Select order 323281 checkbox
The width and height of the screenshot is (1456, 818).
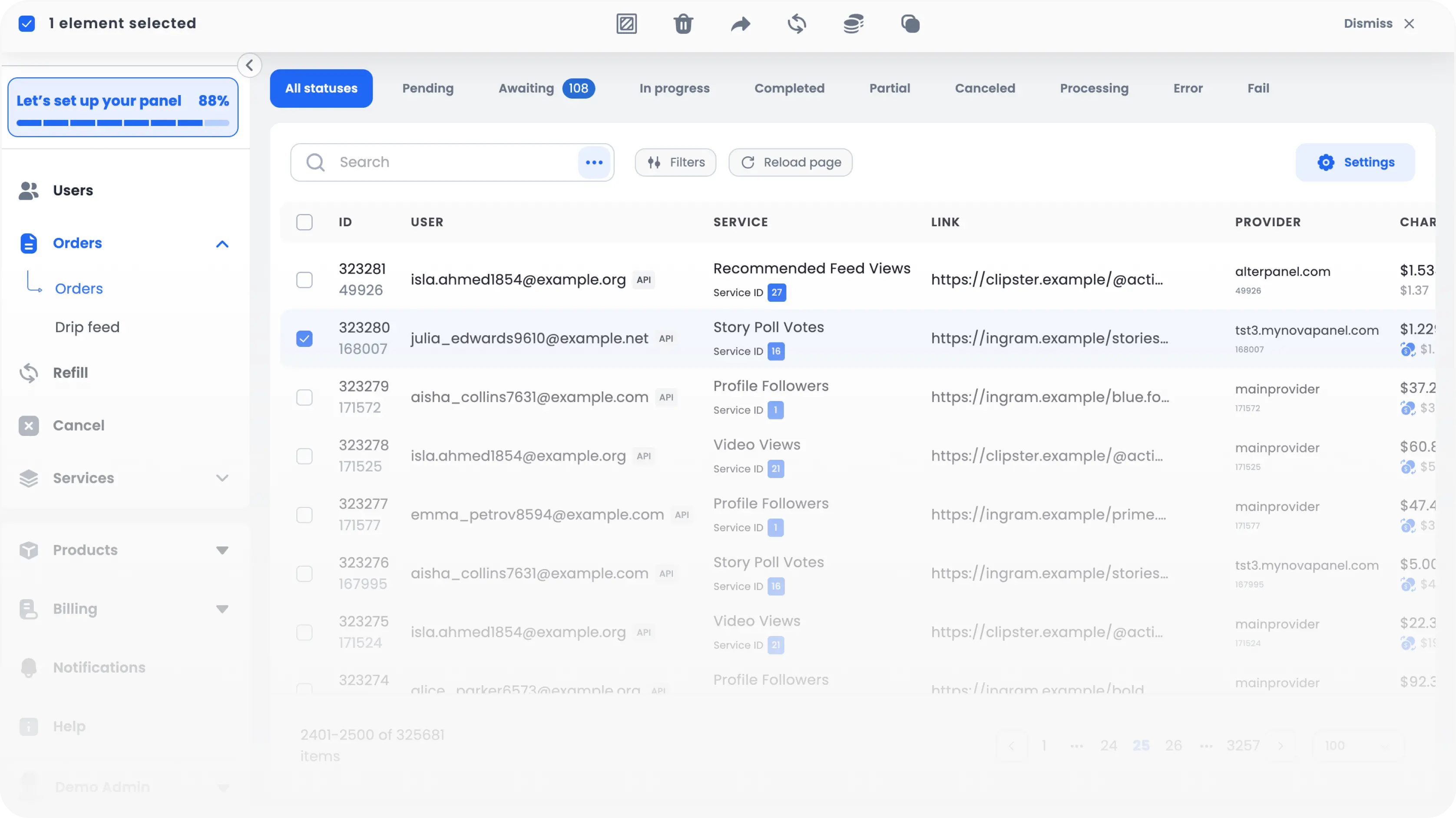coord(304,280)
